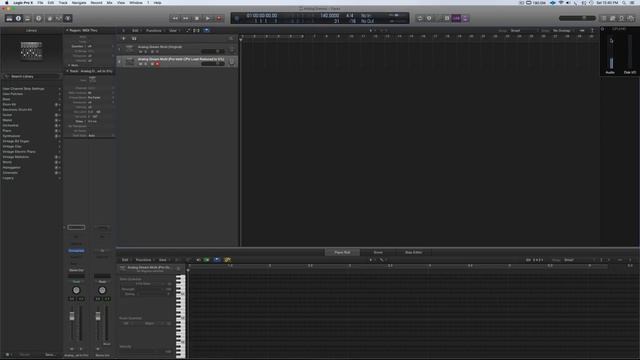The width and height of the screenshot is (640, 360).
Task: Switch to the Step Editor tab
Action: [x=413, y=252]
